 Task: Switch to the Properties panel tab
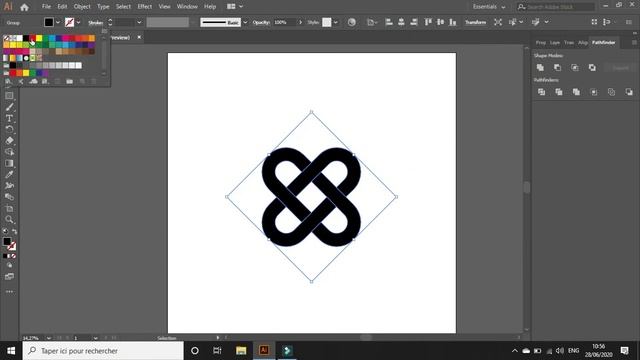coord(541,42)
